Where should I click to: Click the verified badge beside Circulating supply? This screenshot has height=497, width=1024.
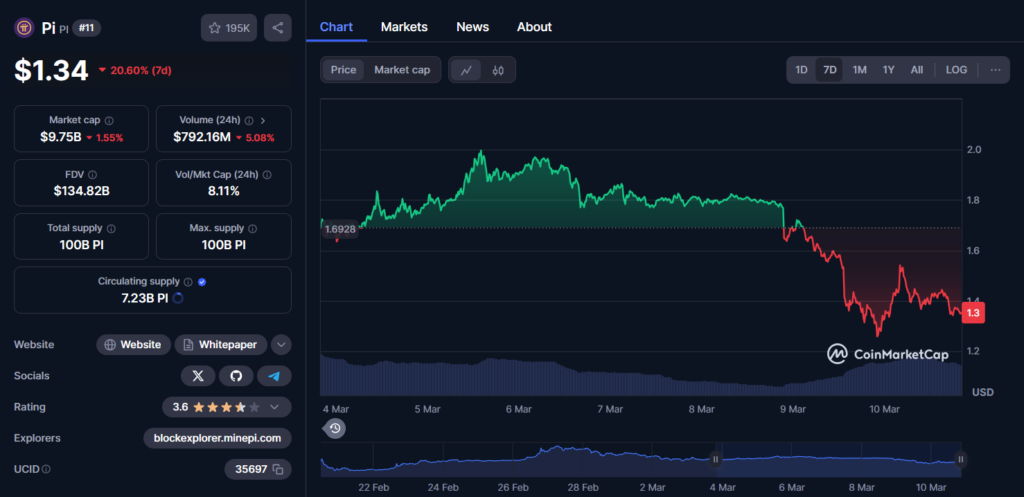pyautogui.click(x=202, y=282)
